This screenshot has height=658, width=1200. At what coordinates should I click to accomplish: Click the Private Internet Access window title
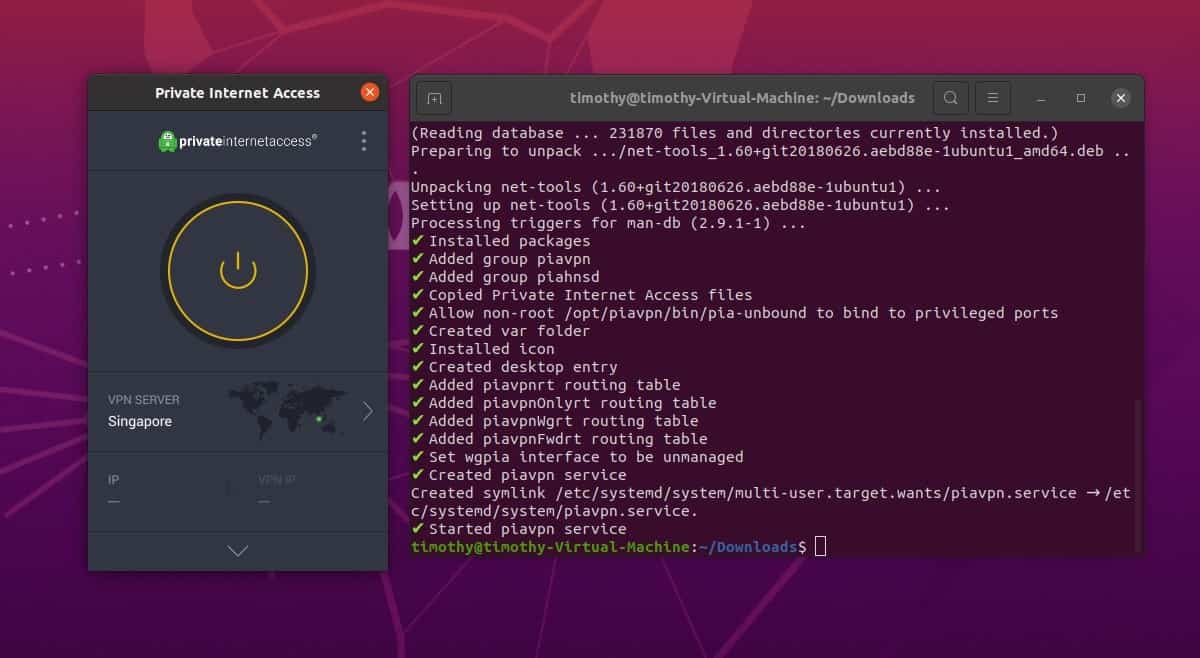coord(237,92)
